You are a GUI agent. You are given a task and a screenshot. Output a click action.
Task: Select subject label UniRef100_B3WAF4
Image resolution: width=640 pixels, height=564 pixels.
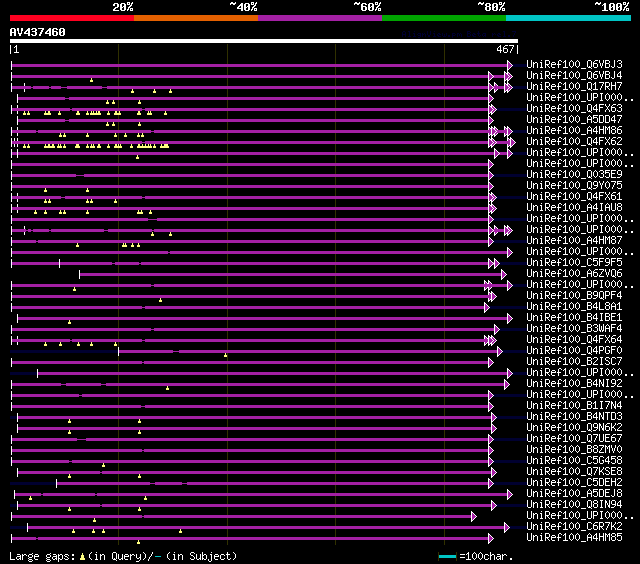point(574,329)
